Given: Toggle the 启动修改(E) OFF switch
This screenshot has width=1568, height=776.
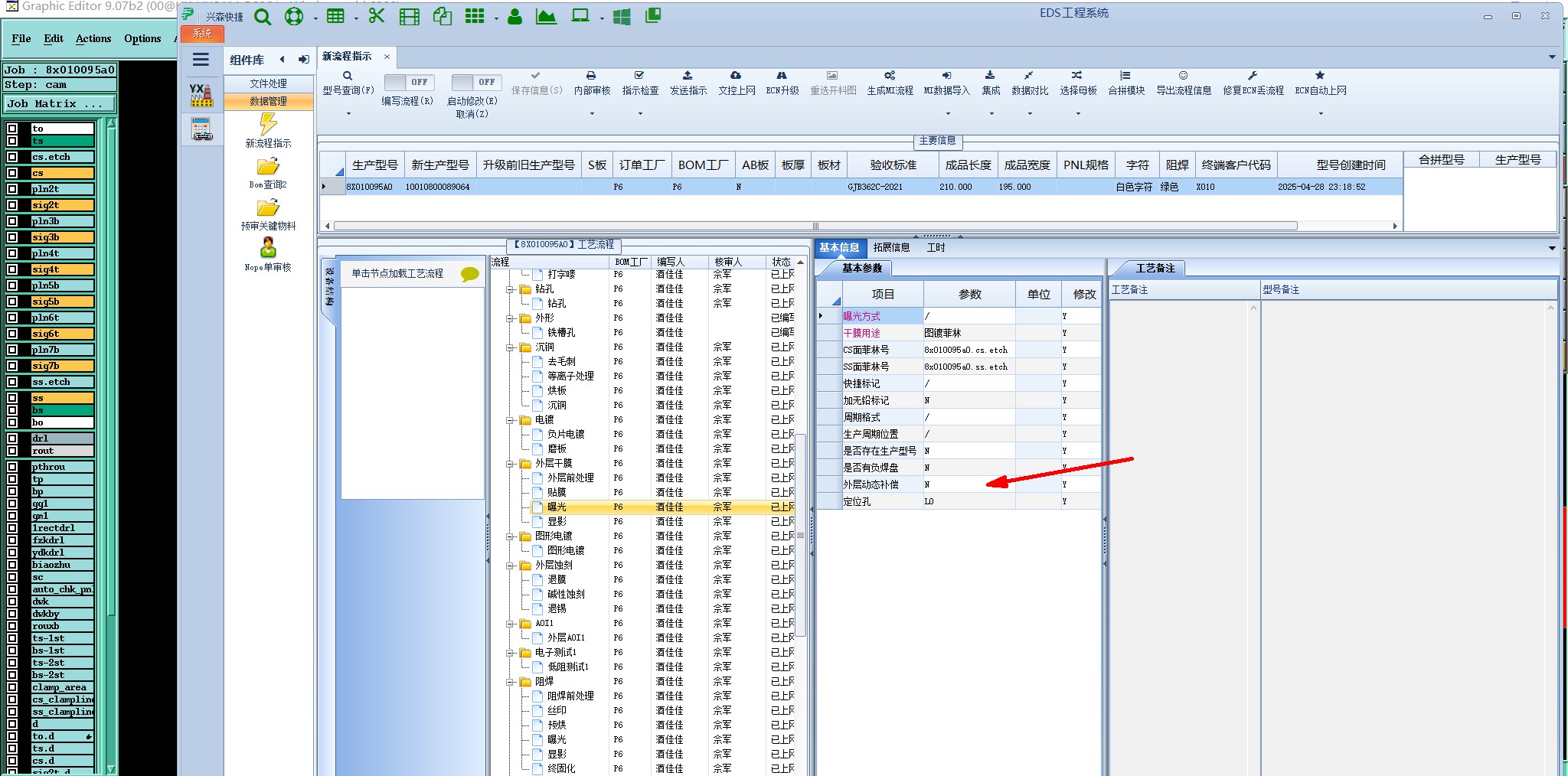Looking at the screenshot, I should coord(476,82).
